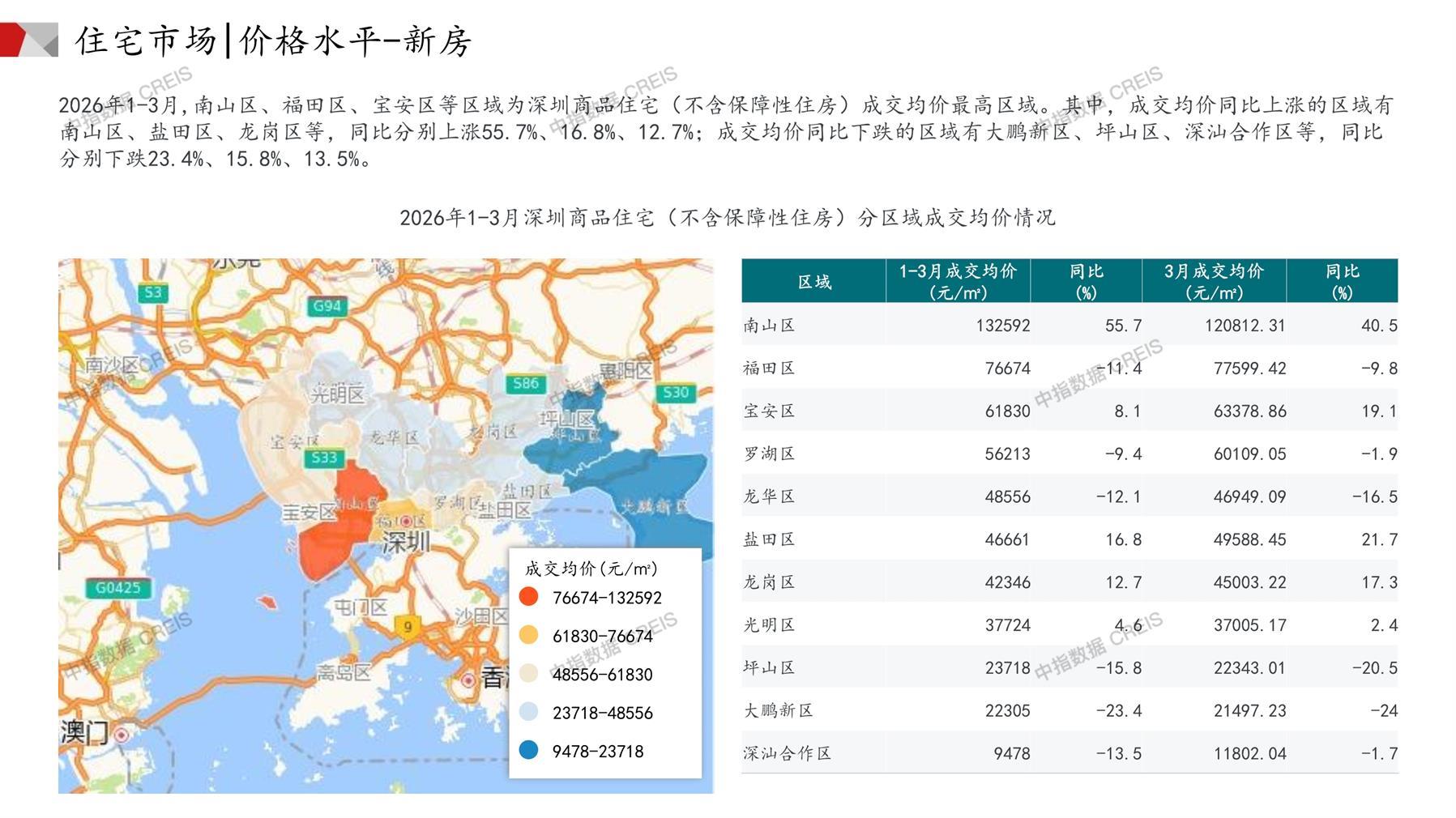Pick the yellow 61830-76674 legend swatch

coord(528,635)
